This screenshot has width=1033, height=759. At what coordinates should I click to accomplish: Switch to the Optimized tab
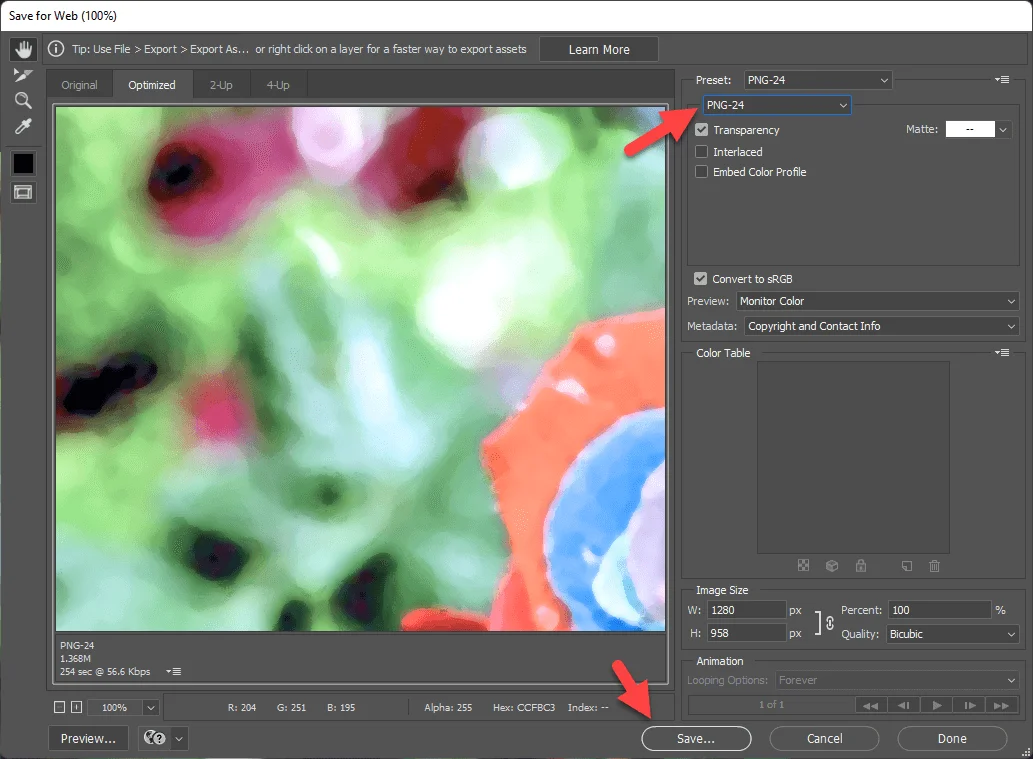[x=152, y=85]
